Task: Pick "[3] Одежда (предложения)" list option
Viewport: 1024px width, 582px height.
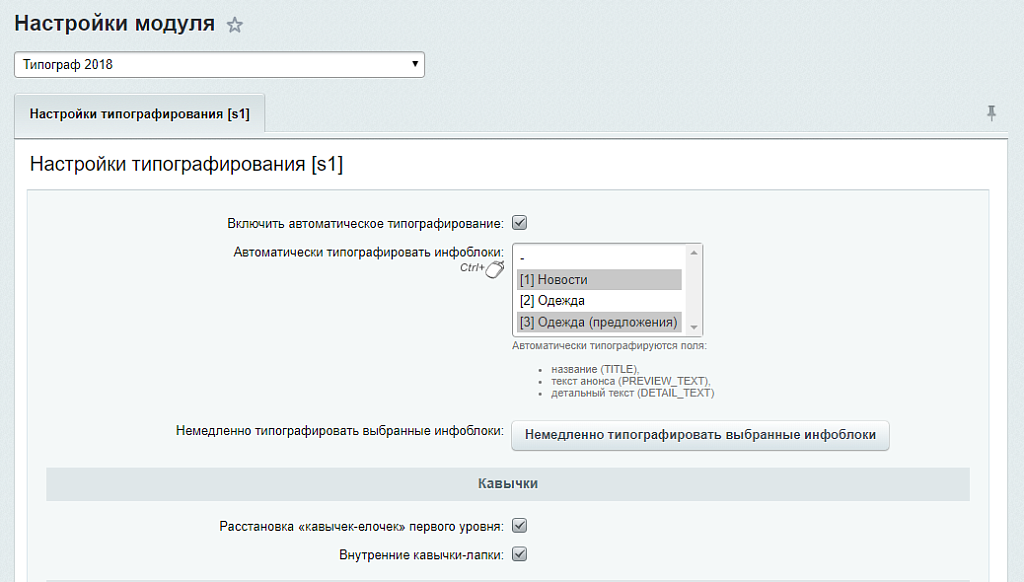Action: [x=599, y=322]
